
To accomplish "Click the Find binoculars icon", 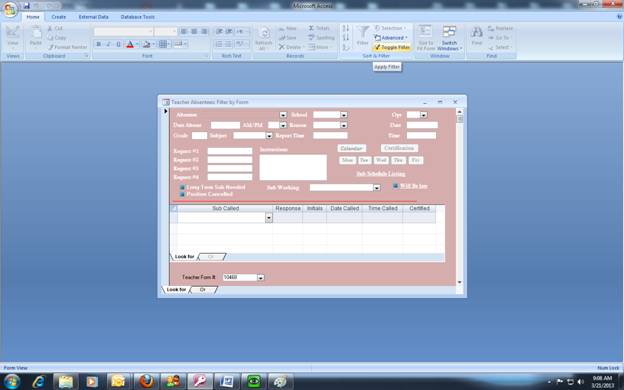I will 477,32.
